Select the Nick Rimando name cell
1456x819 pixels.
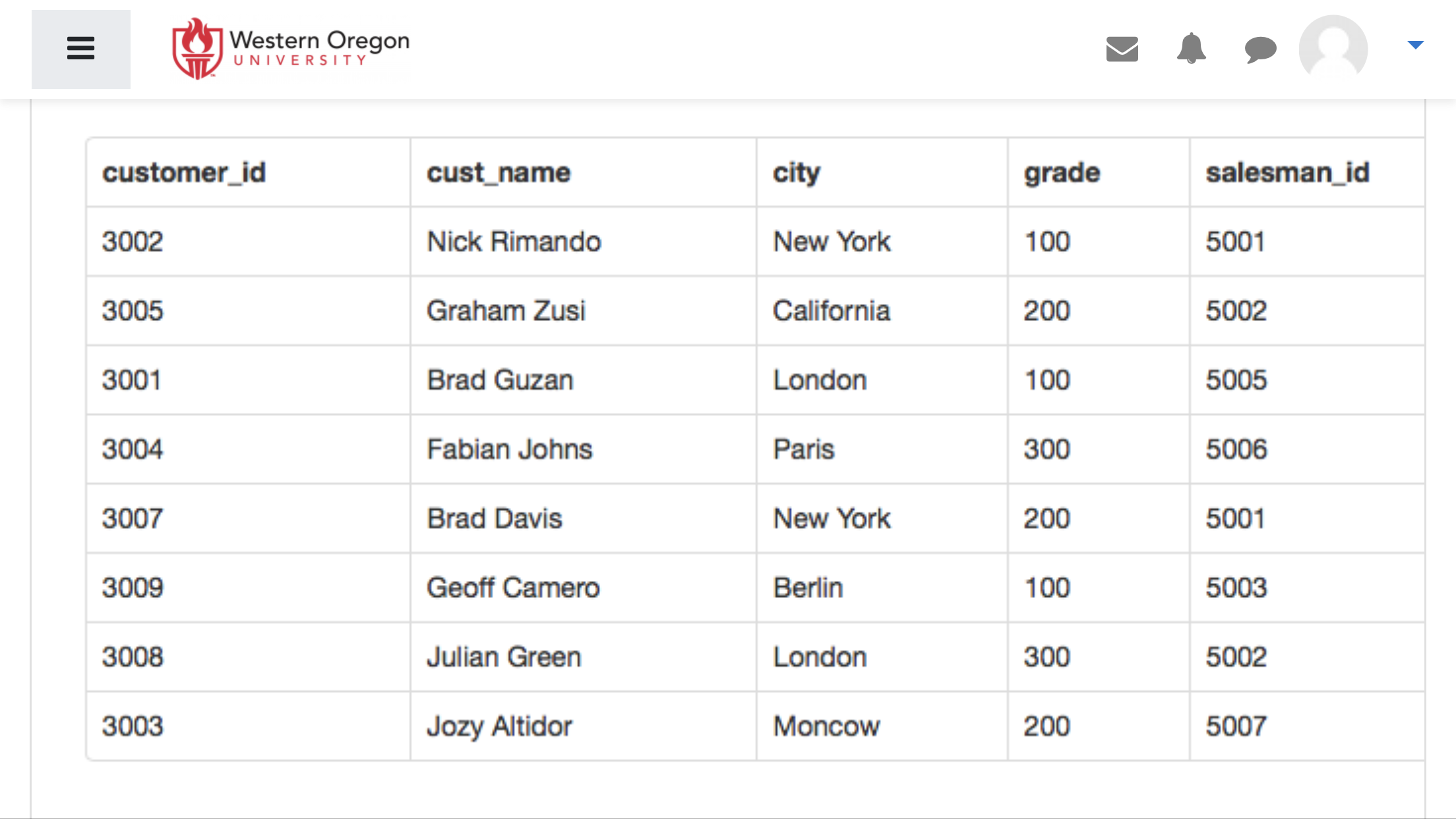click(x=583, y=242)
